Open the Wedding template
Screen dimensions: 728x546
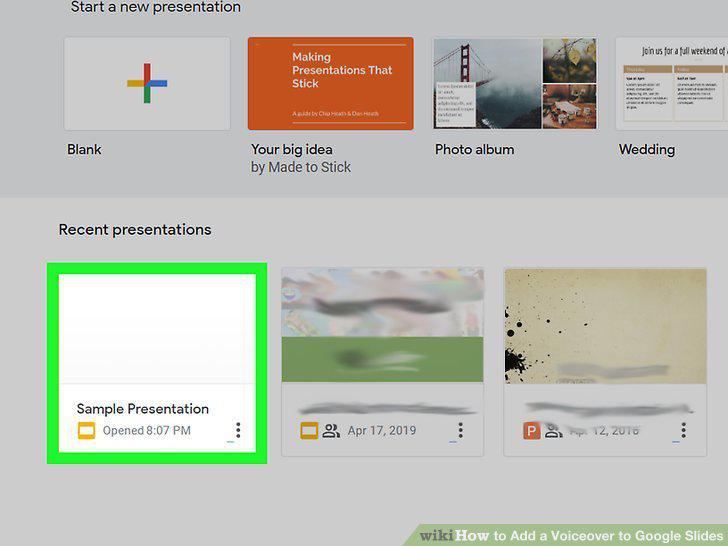click(672, 84)
